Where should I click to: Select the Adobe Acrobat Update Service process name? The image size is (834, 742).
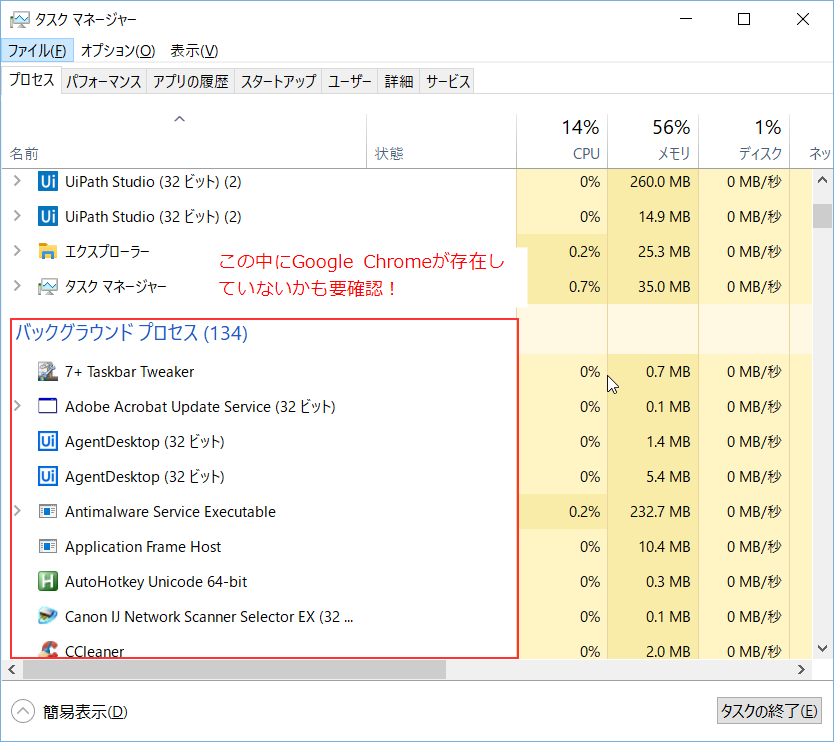pyautogui.click(x=200, y=406)
